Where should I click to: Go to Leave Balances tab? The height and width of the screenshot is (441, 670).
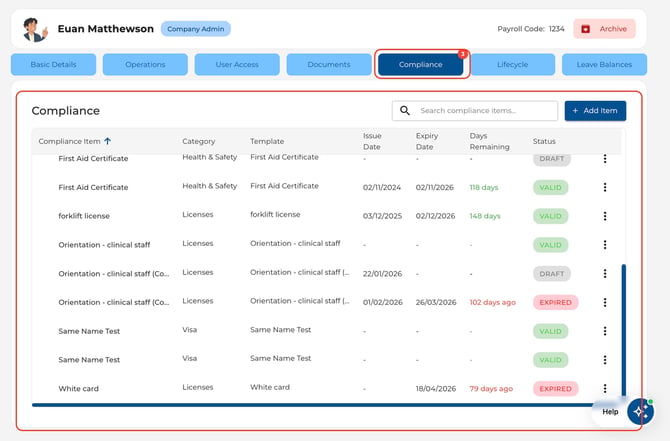pyautogui.click(x=604, y=65)
